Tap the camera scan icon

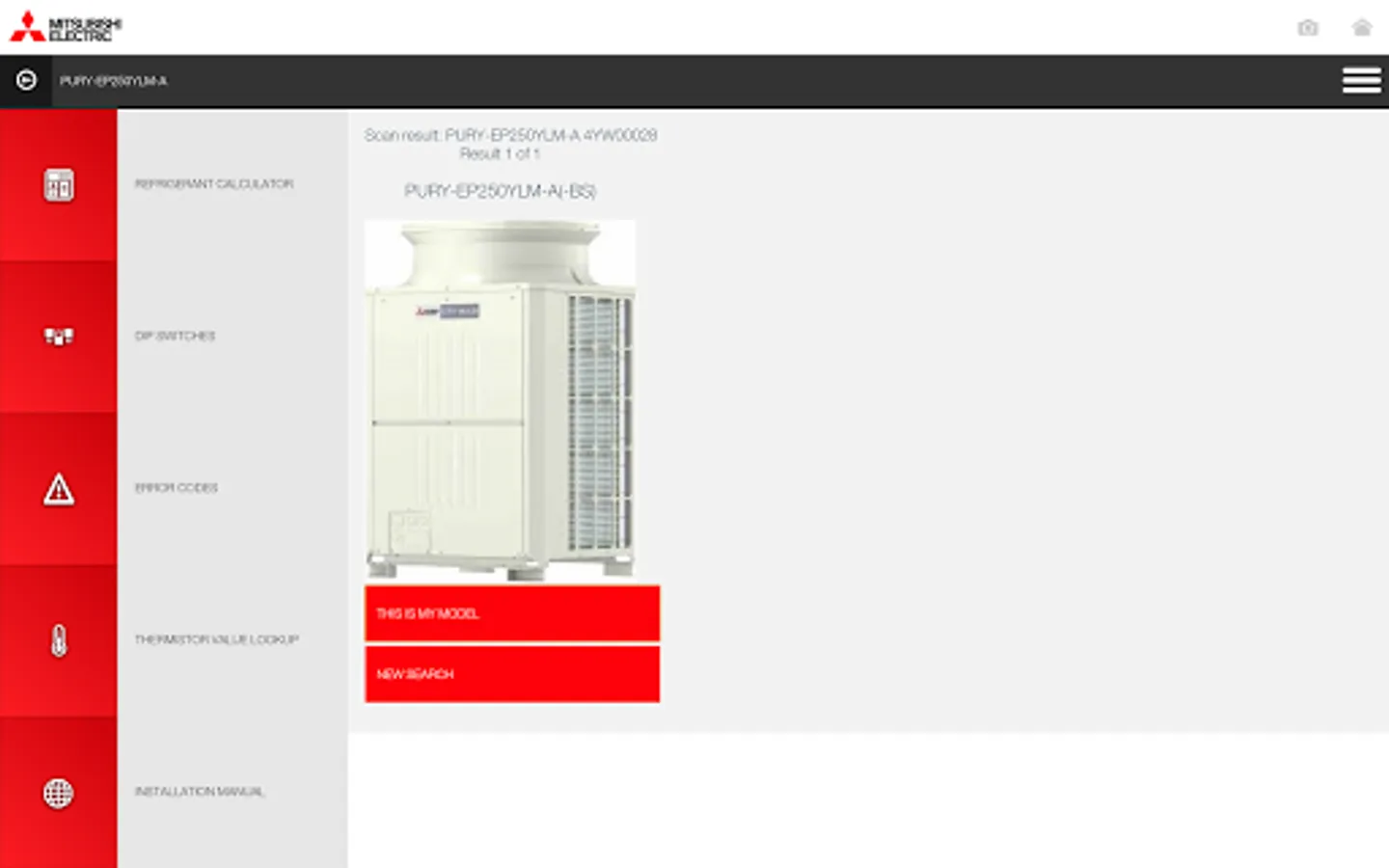1307,27
